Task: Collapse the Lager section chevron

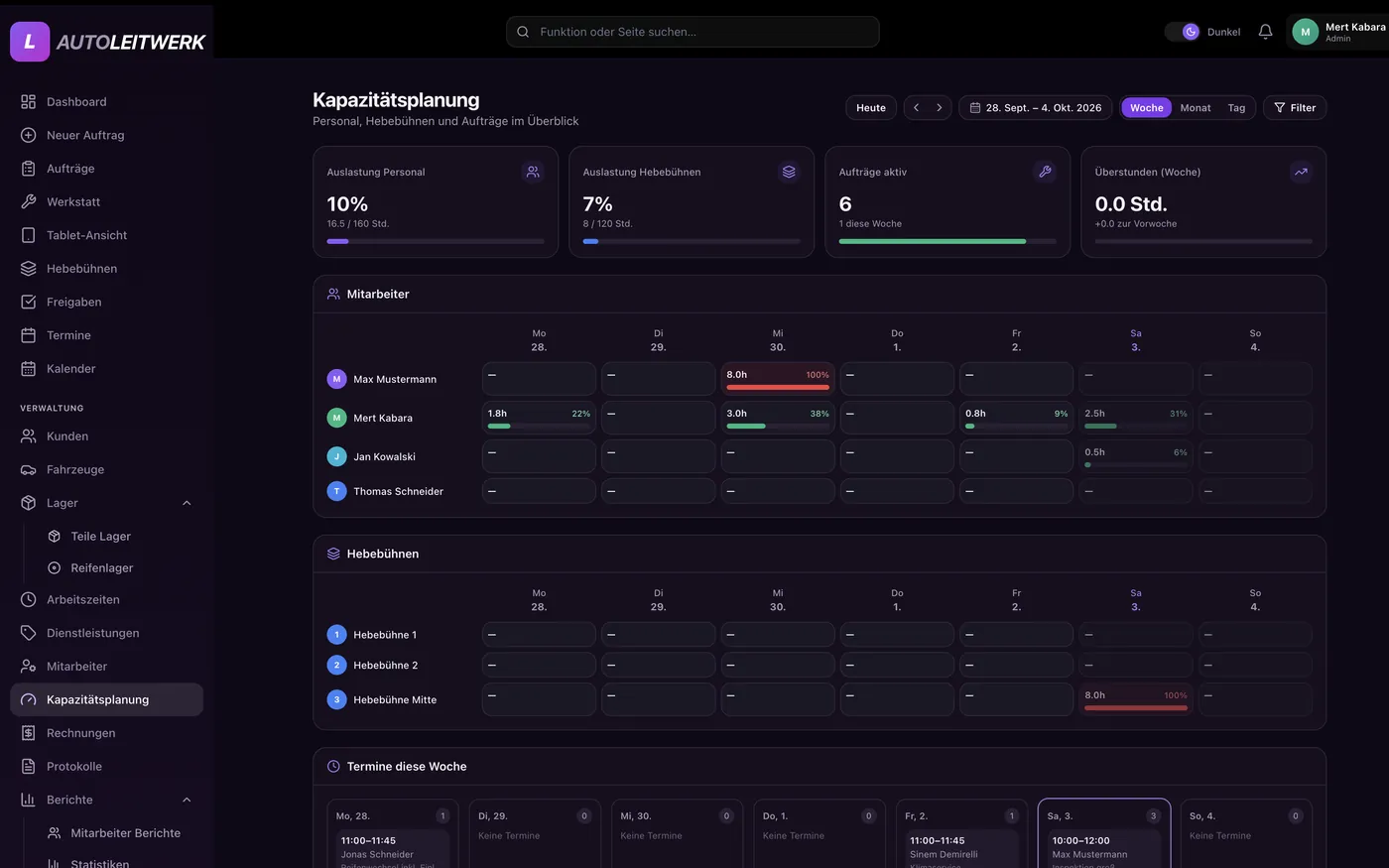Action: click(187, 503)
